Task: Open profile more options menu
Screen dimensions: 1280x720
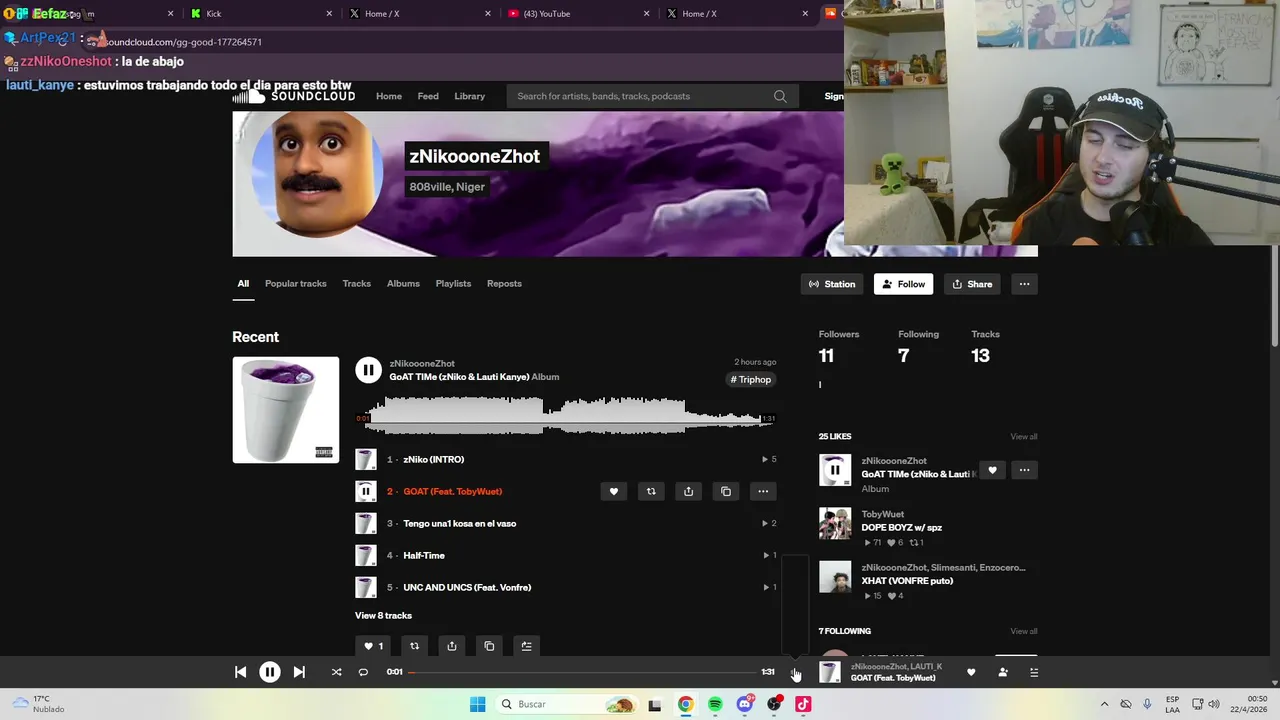Action: (1024, 284)
